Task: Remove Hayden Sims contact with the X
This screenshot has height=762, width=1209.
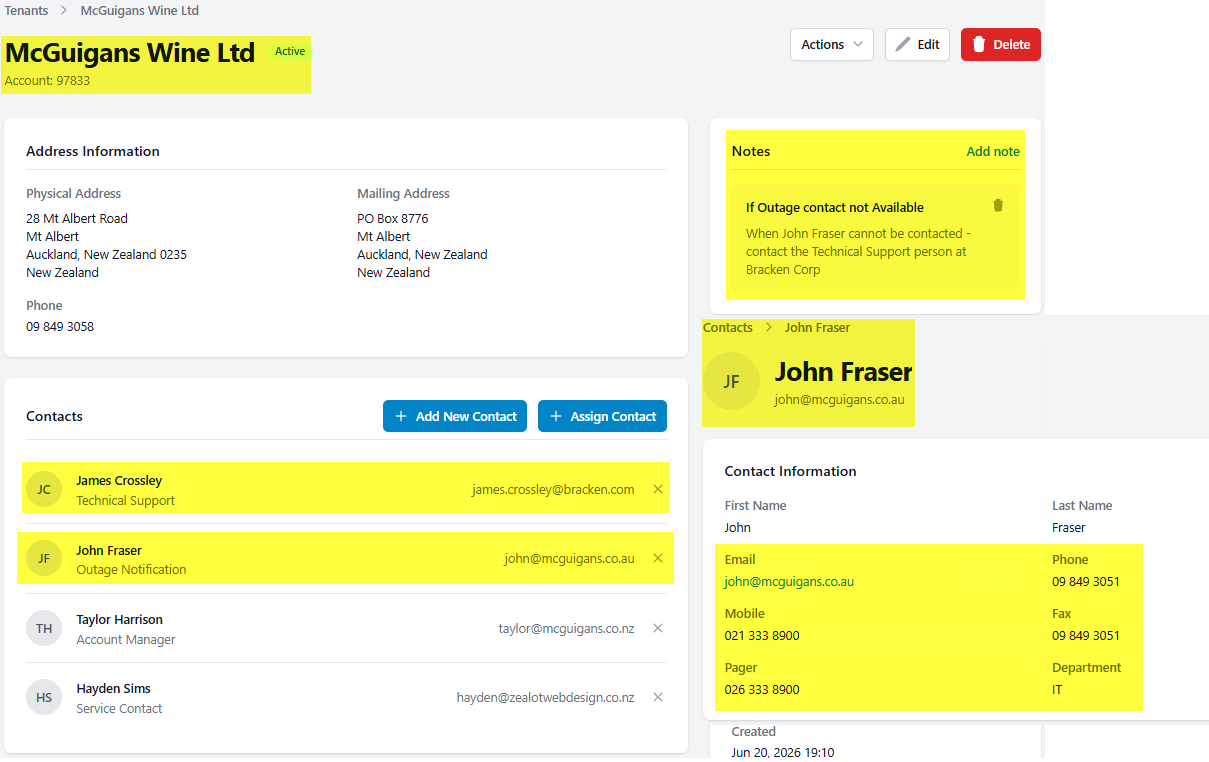Action: (658, 697)
